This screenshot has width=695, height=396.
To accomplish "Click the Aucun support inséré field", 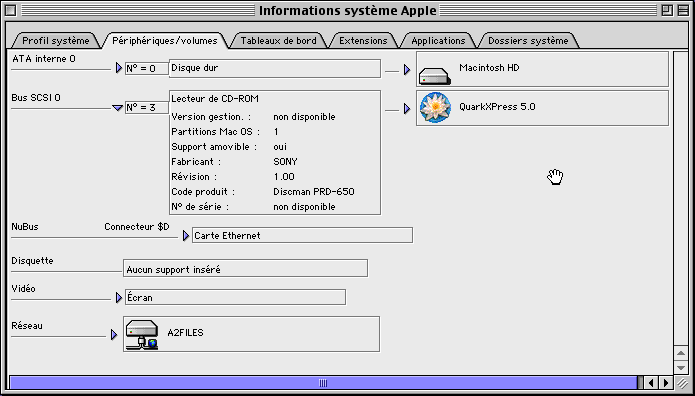I will (245, 268).
